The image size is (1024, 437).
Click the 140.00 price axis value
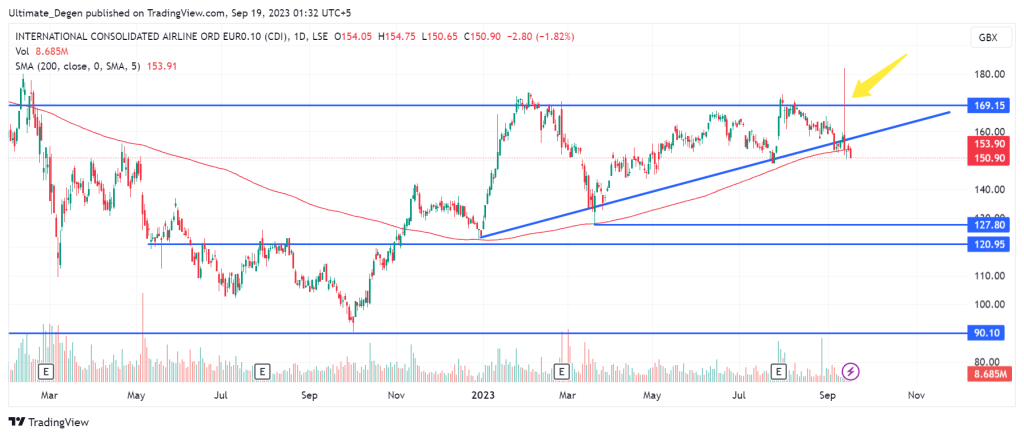pos(991,189)
